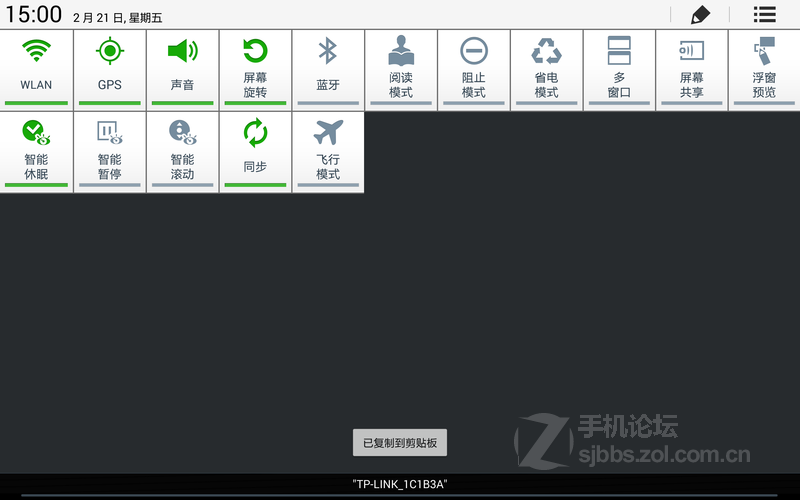The image size is (800, 500).
Task: Enable 智能暂停 smart pause tile
Action: tap(110, 152)
